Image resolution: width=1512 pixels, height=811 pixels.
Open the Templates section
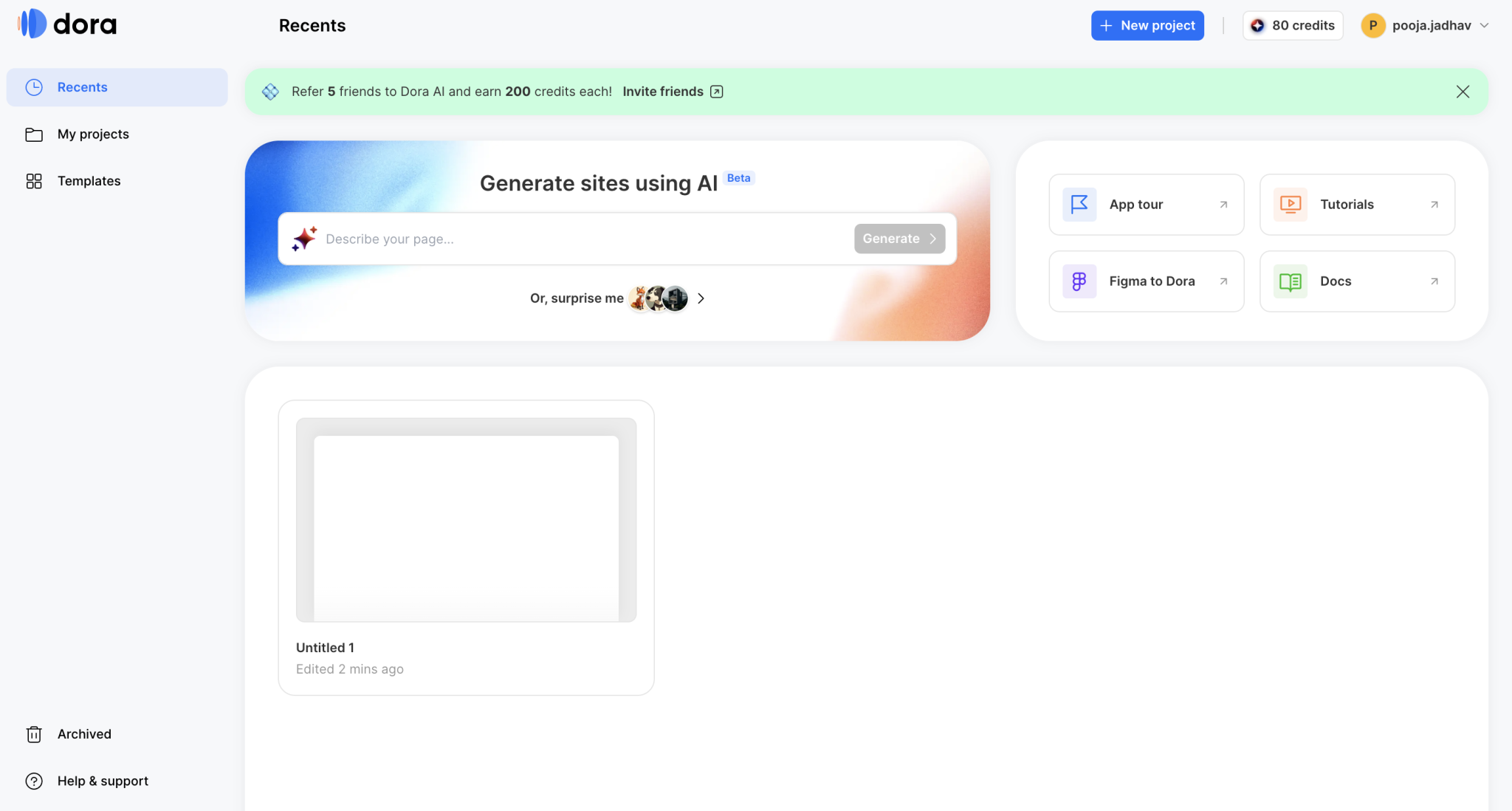click(x=89, y=180)
